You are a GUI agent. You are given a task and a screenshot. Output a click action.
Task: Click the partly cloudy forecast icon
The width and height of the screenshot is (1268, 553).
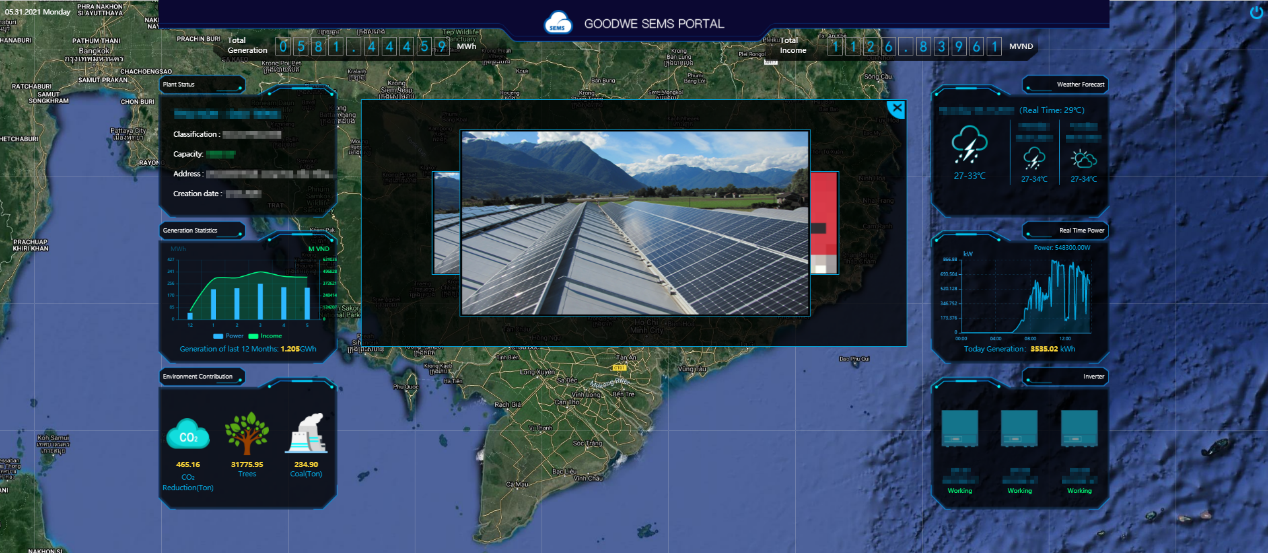[1083, 159]
